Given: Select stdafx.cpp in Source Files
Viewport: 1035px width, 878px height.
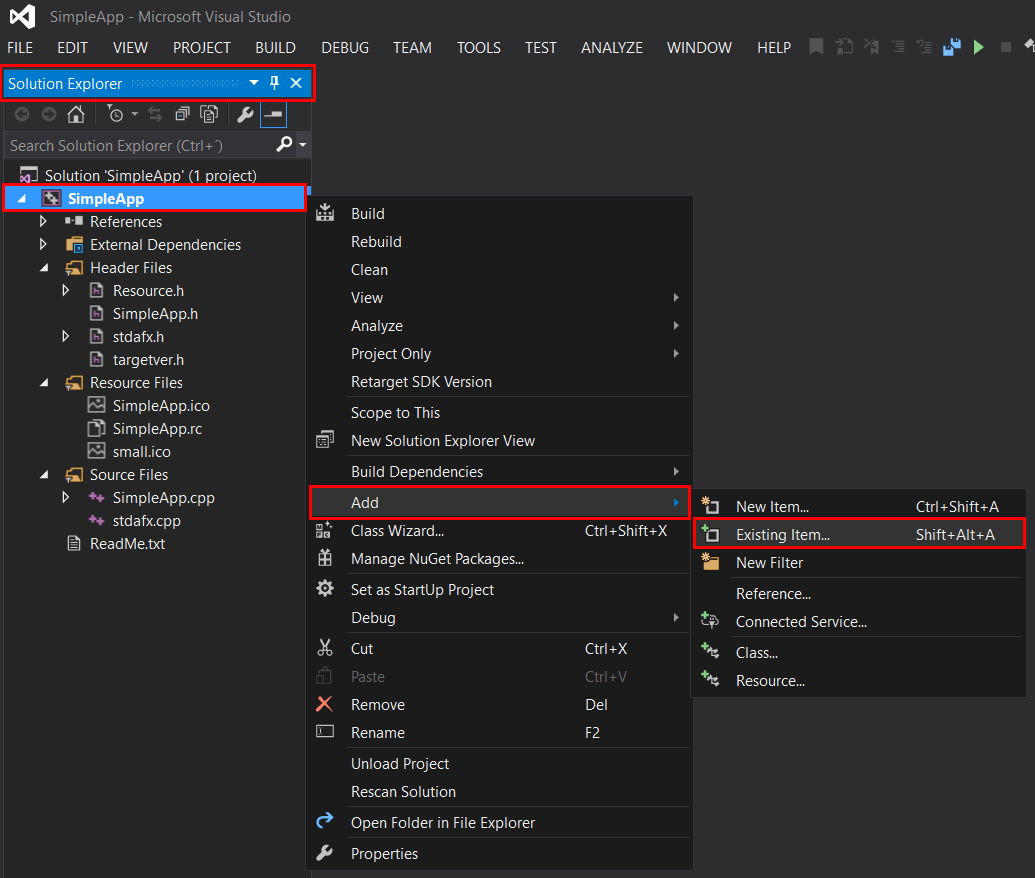Looking at the screenshot, I should pyautogui.click(x=147, y=521).
